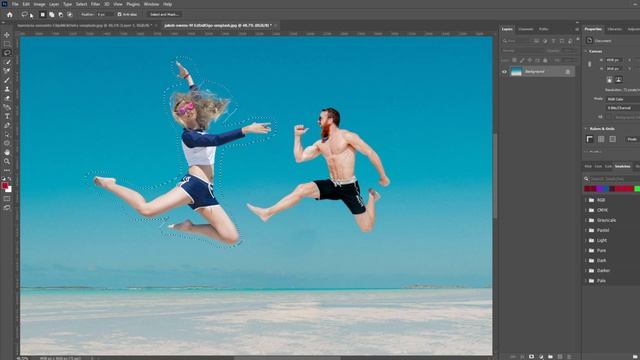Click the Background layer thumbnail

(516, 72)
